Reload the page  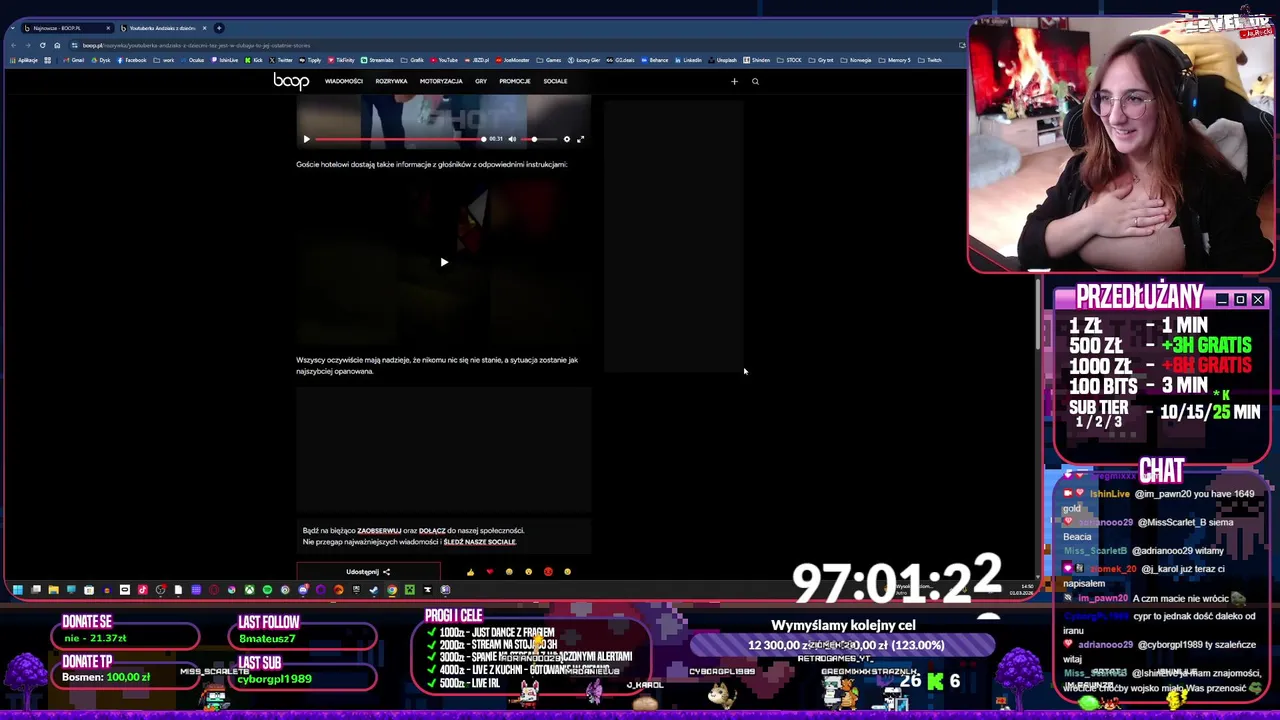point(43,45)
